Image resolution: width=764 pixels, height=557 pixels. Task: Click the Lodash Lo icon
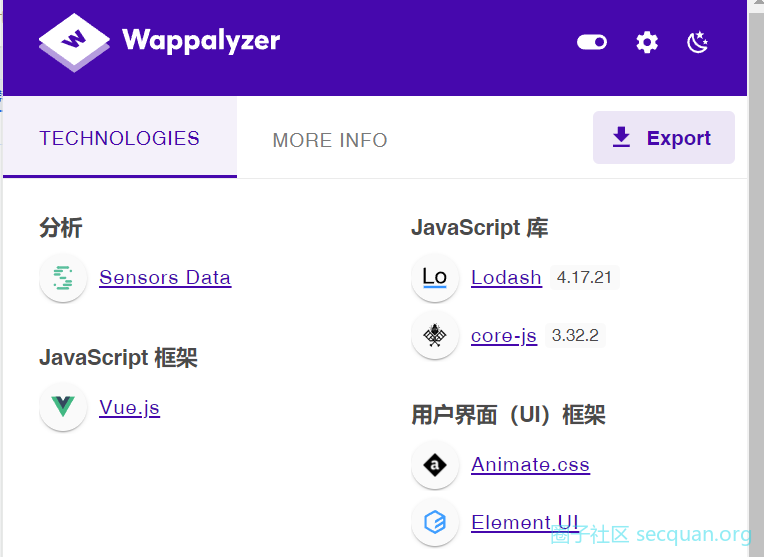[435, 278]
